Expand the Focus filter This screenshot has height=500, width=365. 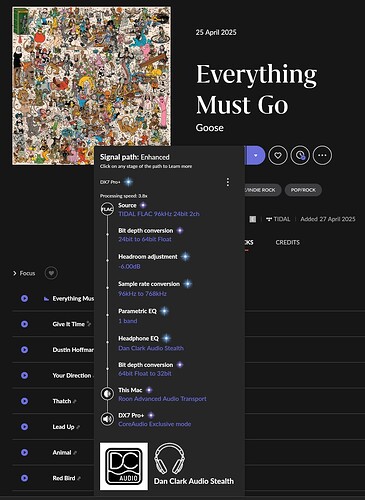click(24, 273)
